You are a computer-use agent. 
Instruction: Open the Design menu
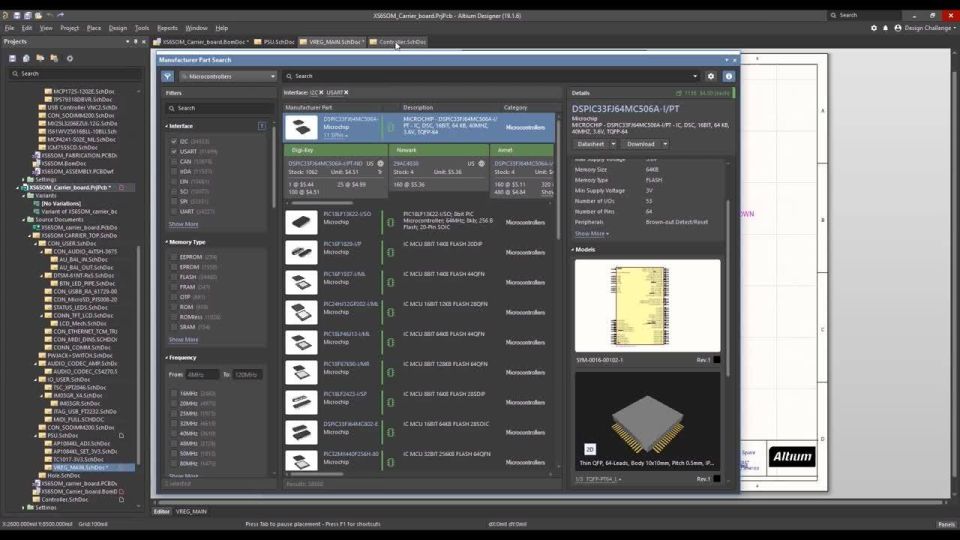tap(118, 28)
